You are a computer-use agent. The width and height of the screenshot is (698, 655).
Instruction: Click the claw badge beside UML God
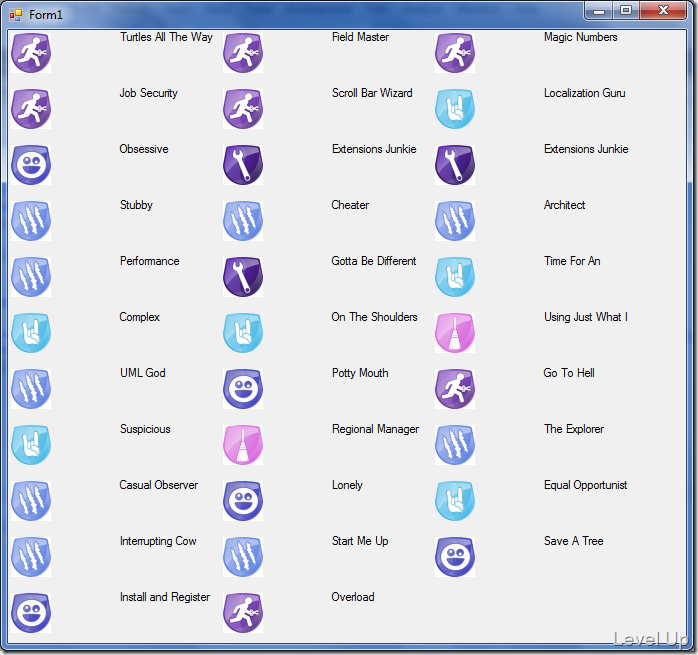pyautogui.click(x=31, y=389)
